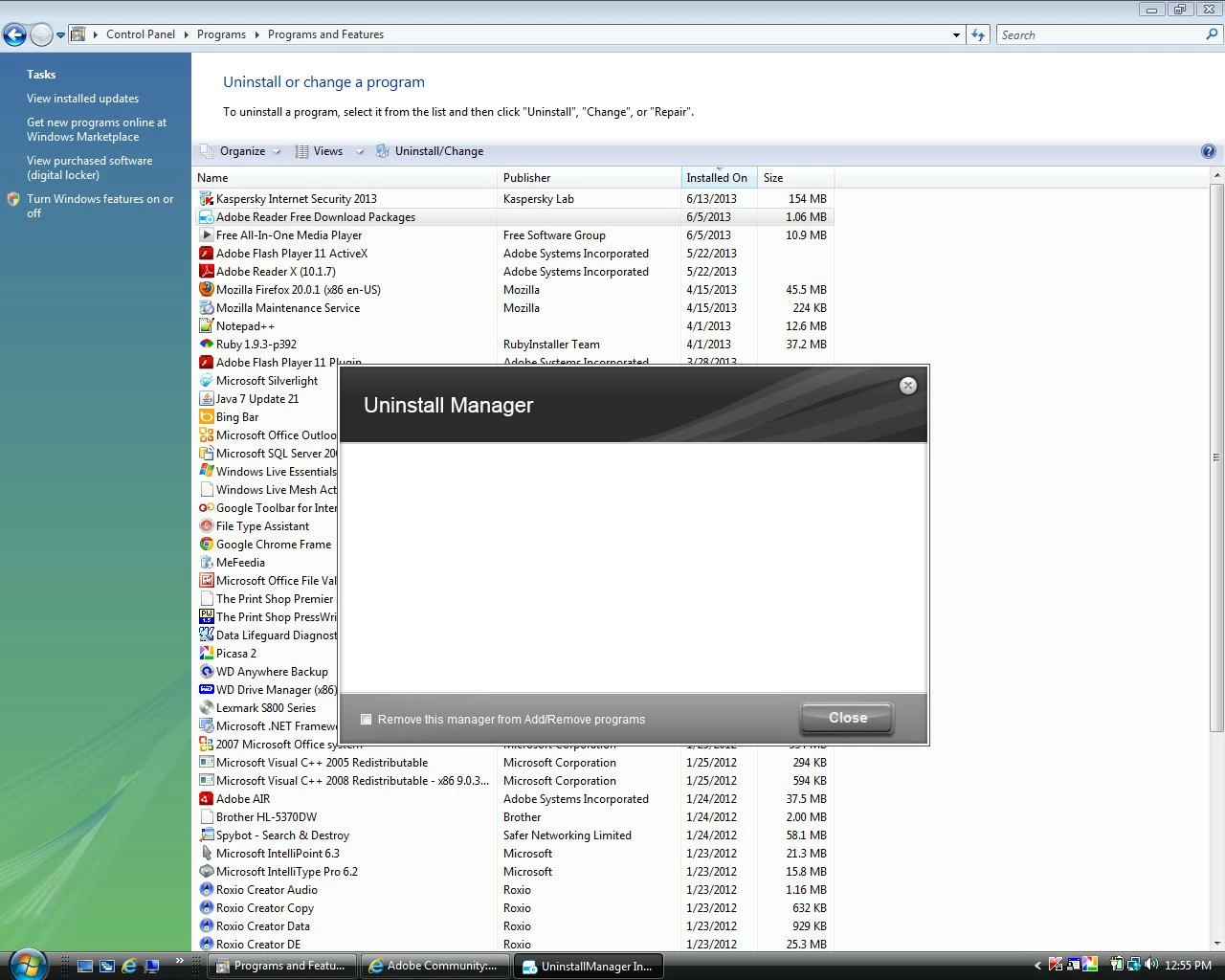This screenshot has height=980, width=1225.
Task: Close the Uninstall Manager with X button
Action: pyautogui.click(x=908, y=386)
